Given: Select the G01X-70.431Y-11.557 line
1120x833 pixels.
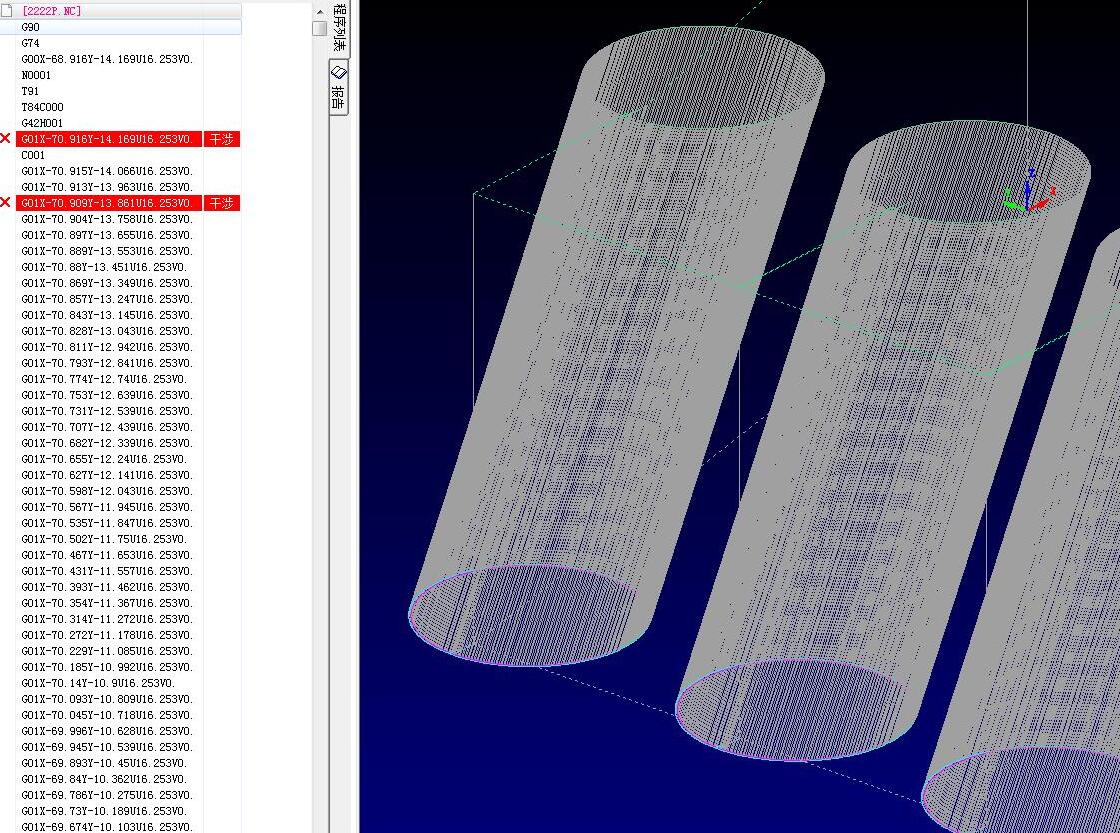Looking at the screenshot, I should (107, 571).
